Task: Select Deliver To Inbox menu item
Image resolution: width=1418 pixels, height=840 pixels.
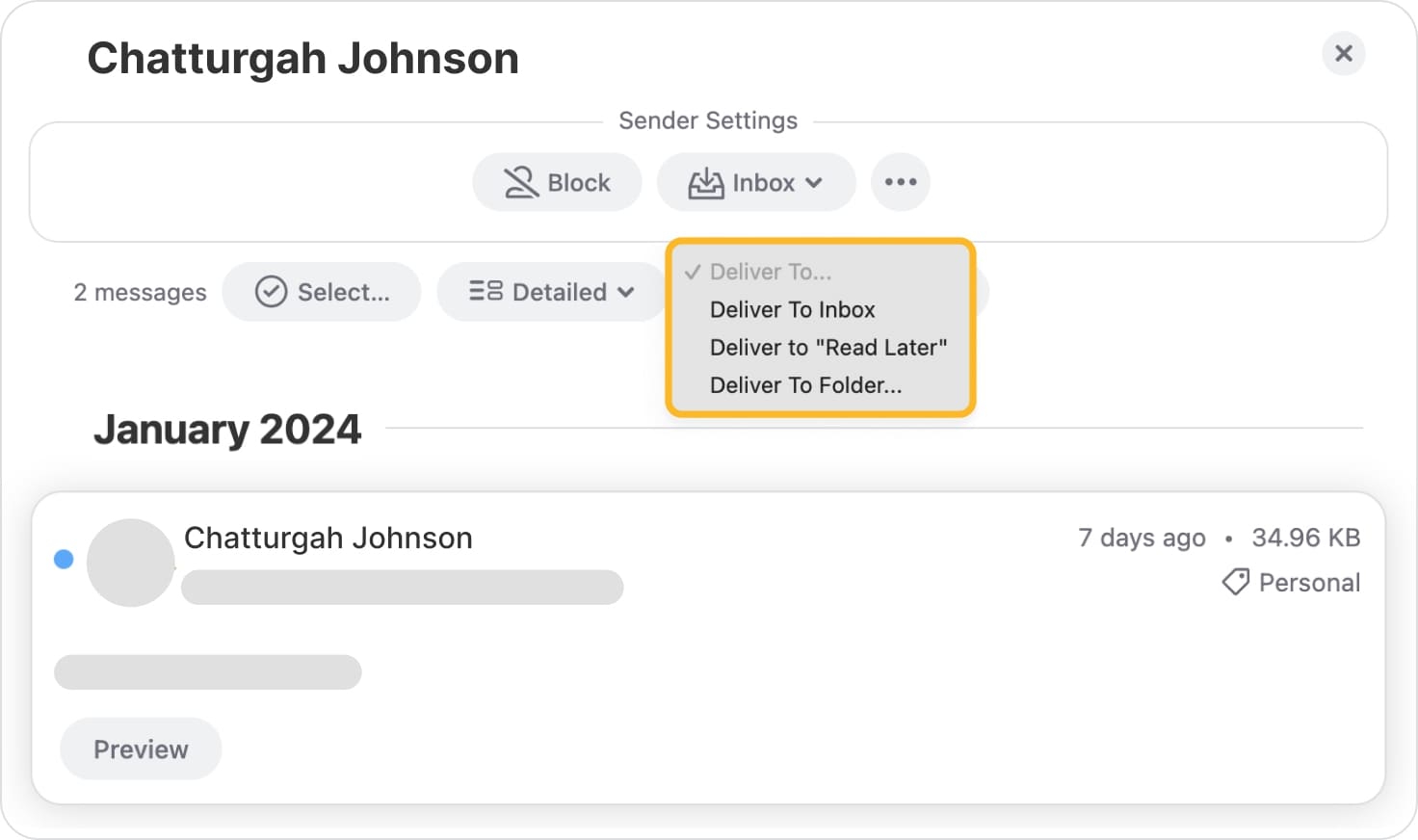Action: (792, 309)
